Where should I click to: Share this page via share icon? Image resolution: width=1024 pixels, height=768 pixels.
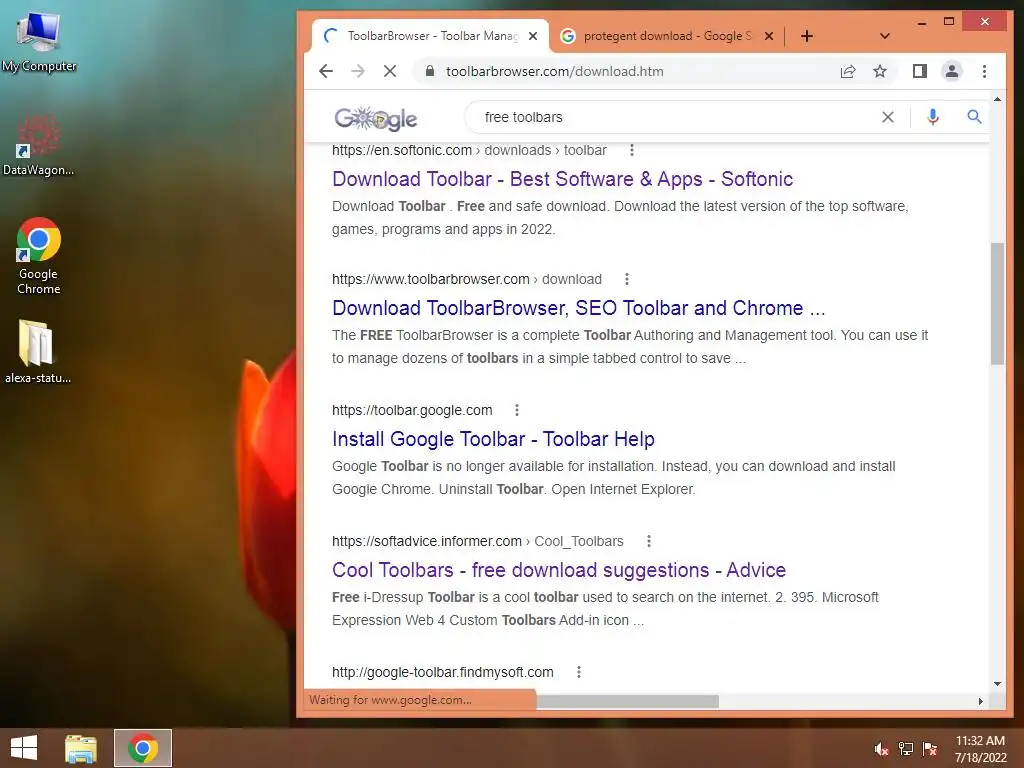click(848, 71)
